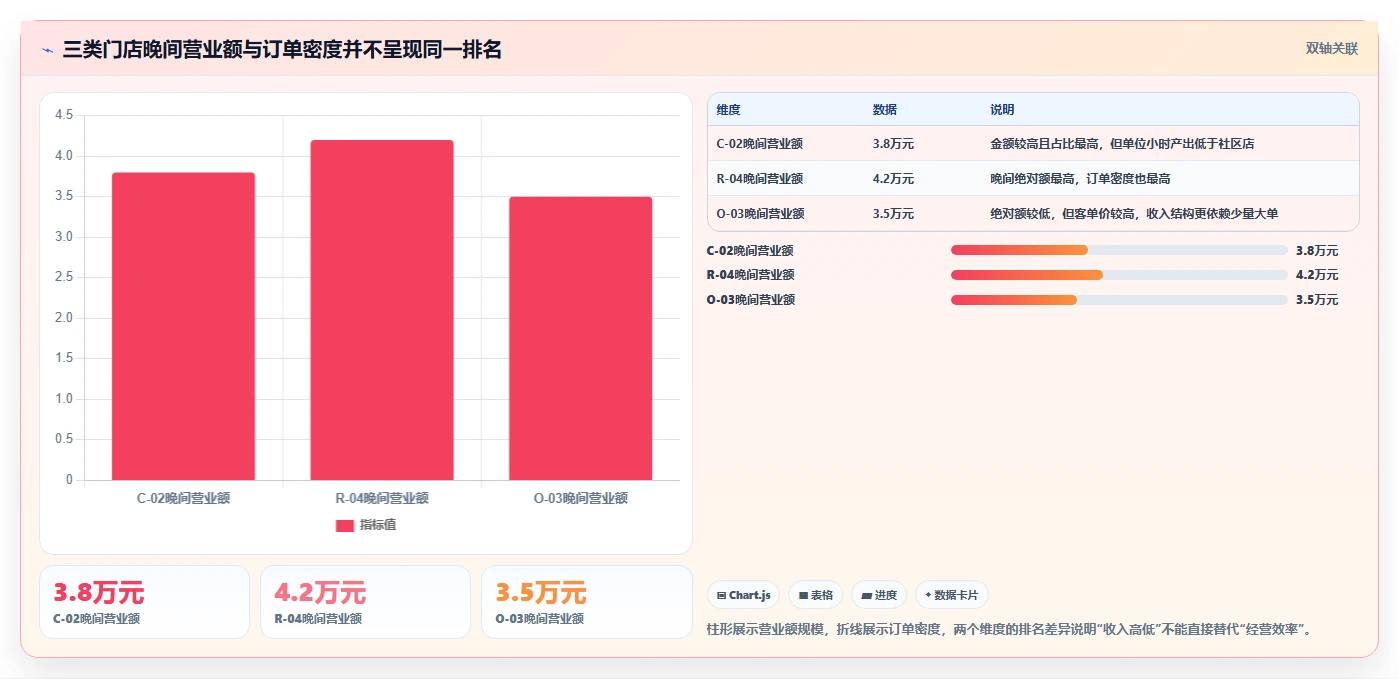Click the 进度 tag button
Screen dimensions: 1399x679
879,595
